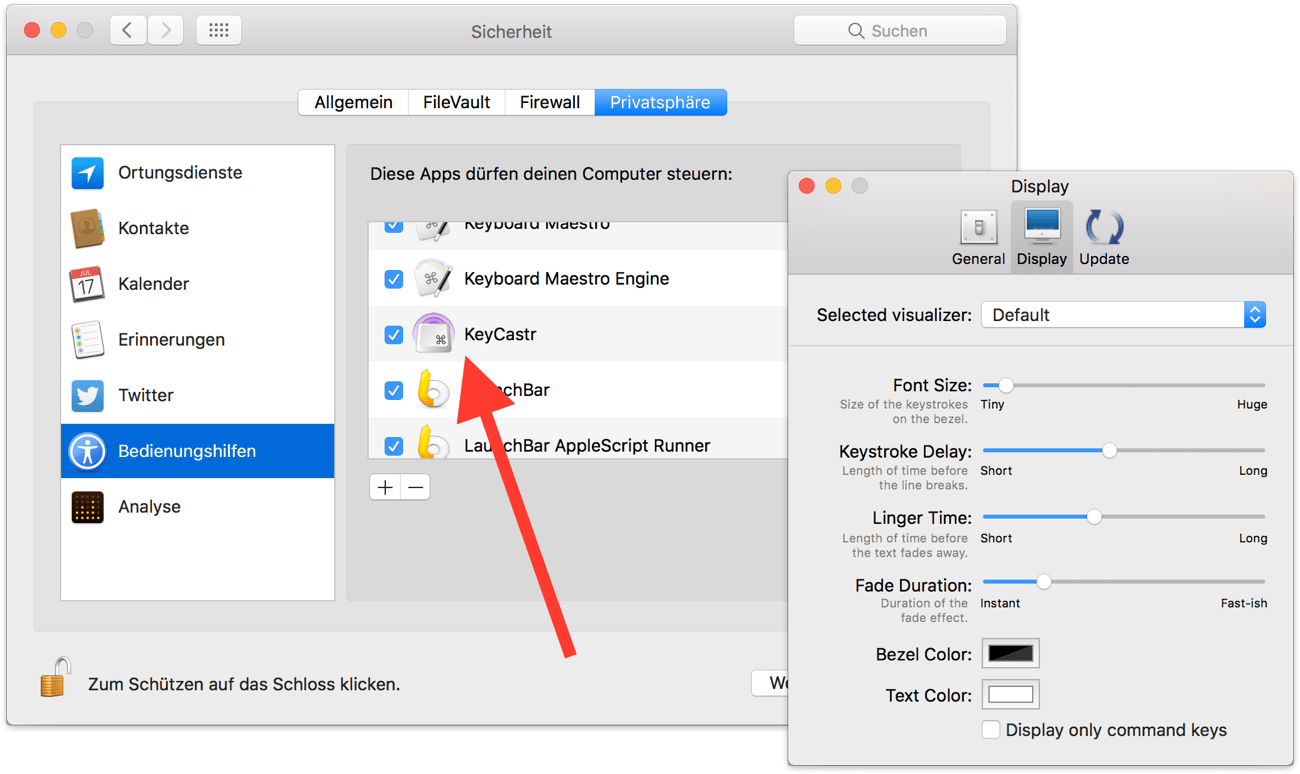Click the Fade Duration slider
This screenshot has height=774, width=1300.
[1124, 582]
